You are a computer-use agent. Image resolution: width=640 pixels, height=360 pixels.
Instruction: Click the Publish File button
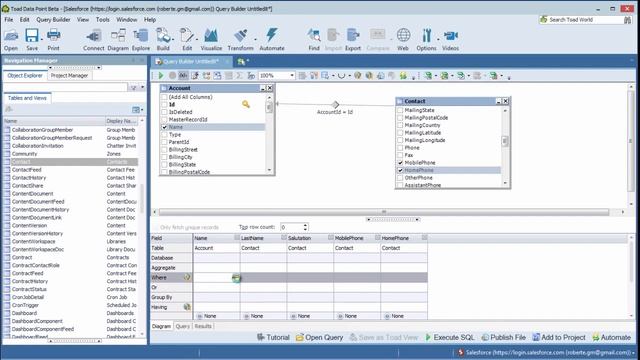point(504,338)
